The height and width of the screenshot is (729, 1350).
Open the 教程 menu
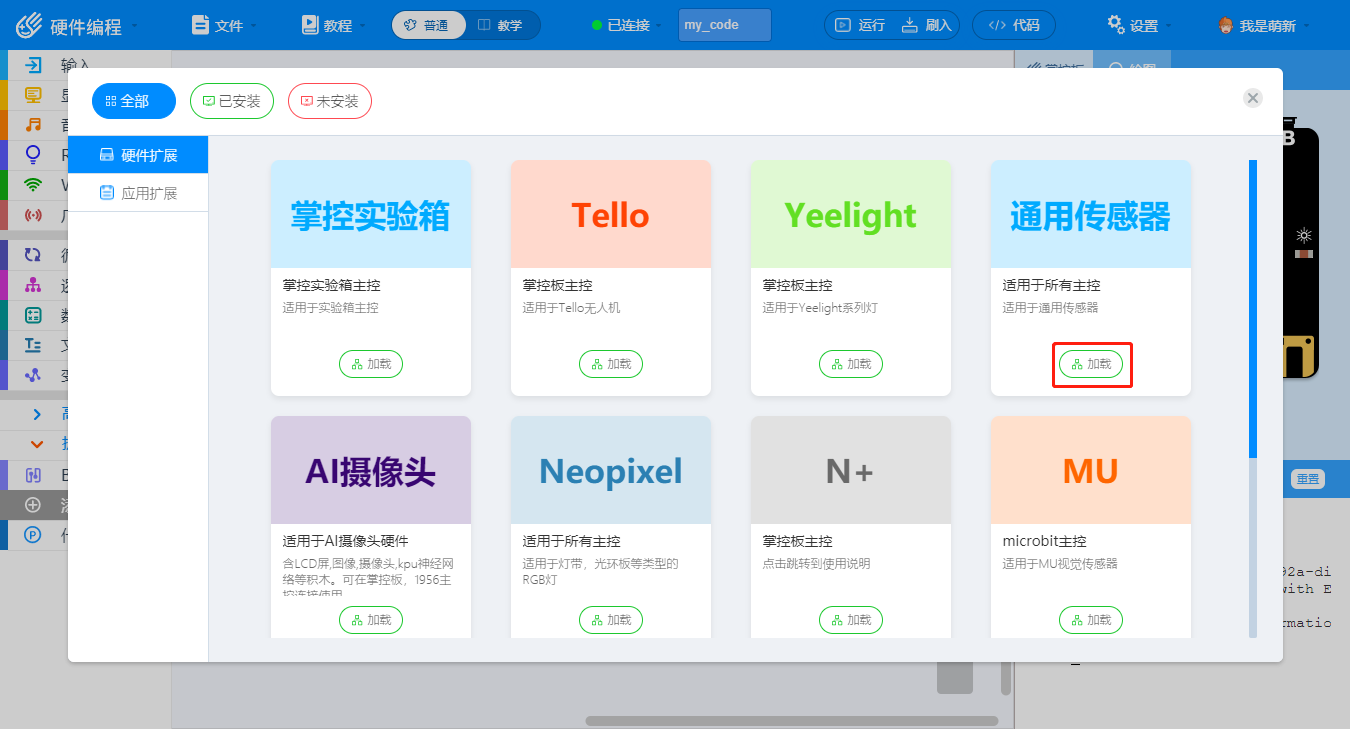[x=334, y=25]
